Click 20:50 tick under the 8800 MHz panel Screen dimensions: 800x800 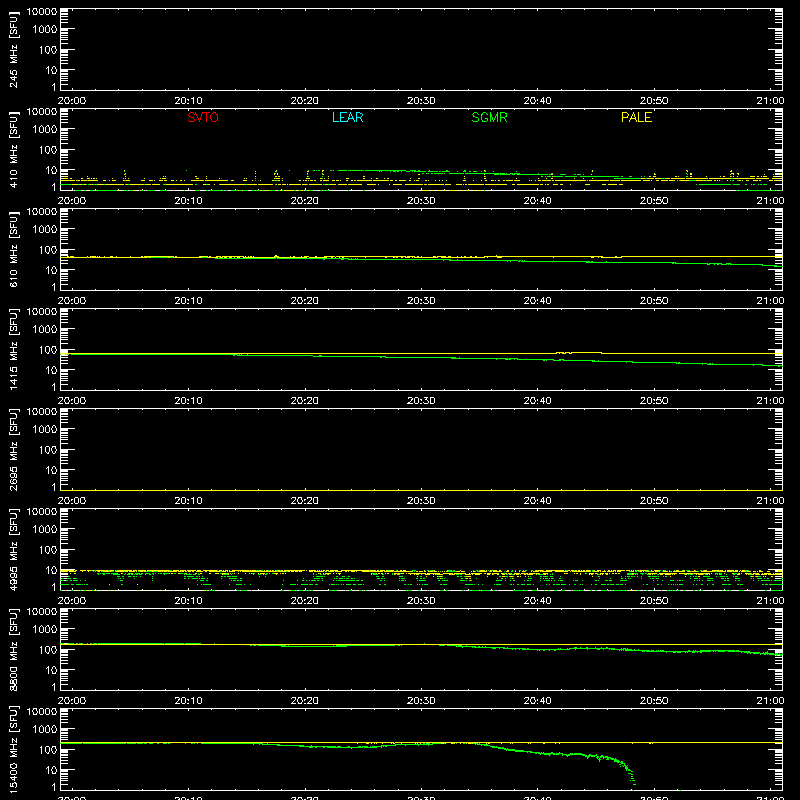654,701
